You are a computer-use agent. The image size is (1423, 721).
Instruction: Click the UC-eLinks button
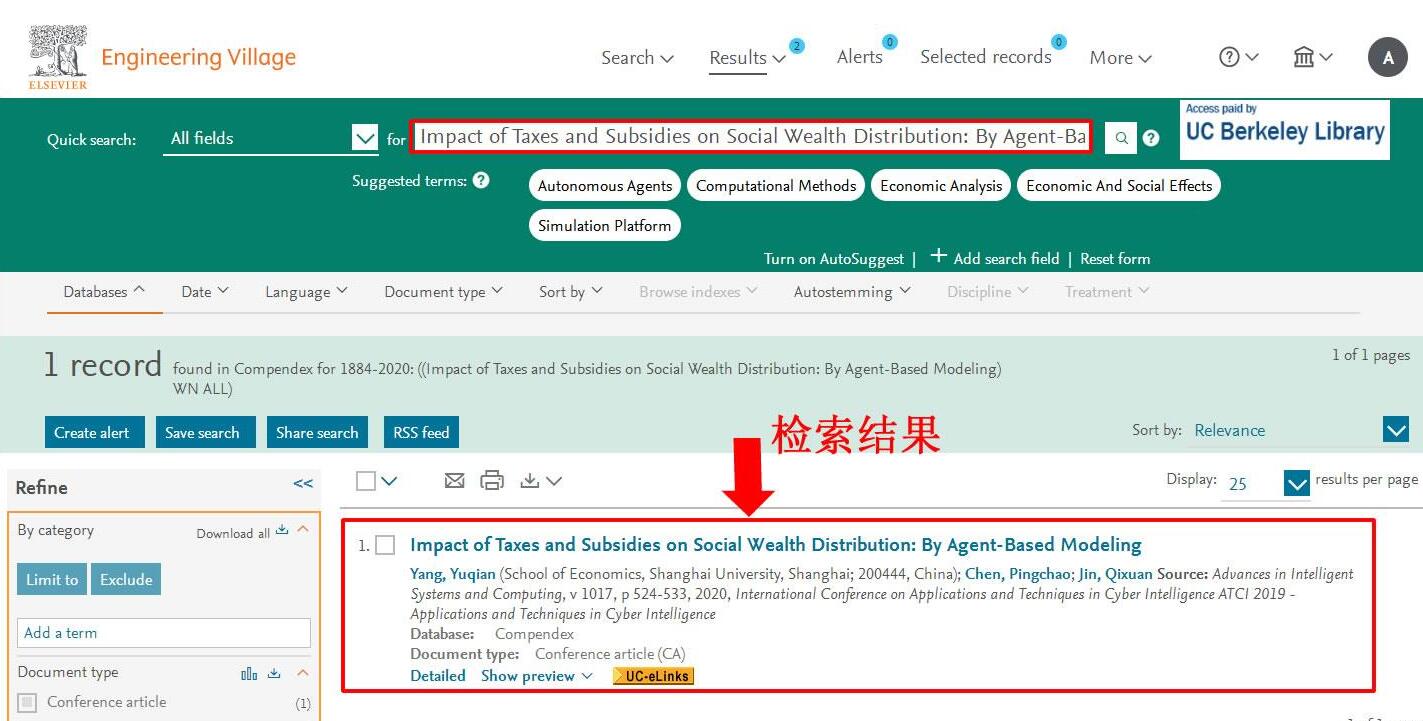(x=653, y=676)
